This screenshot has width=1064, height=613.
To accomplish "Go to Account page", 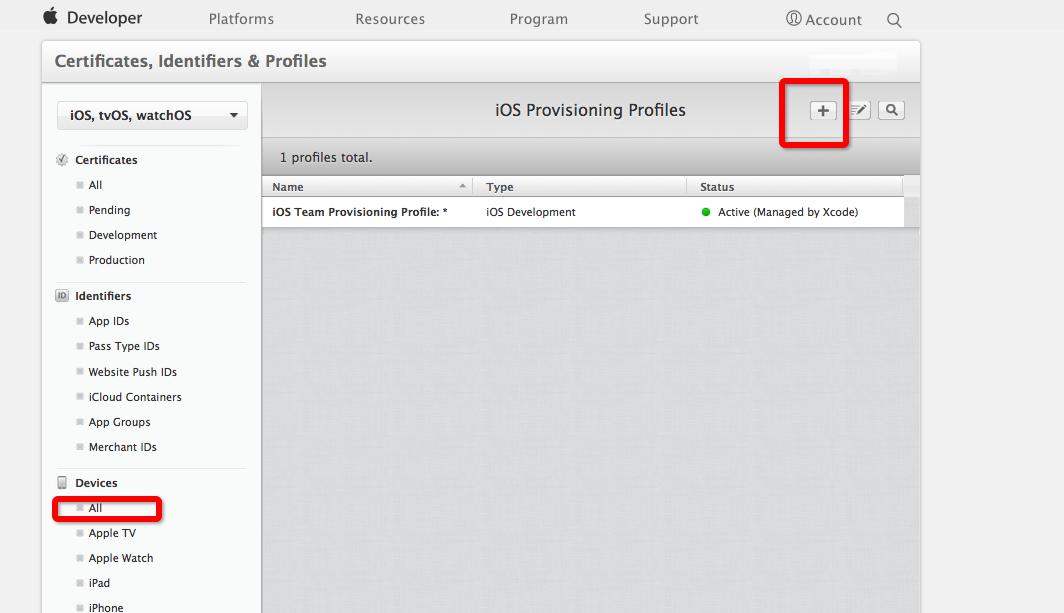I will pyautogui.click(x=833, y=20).
